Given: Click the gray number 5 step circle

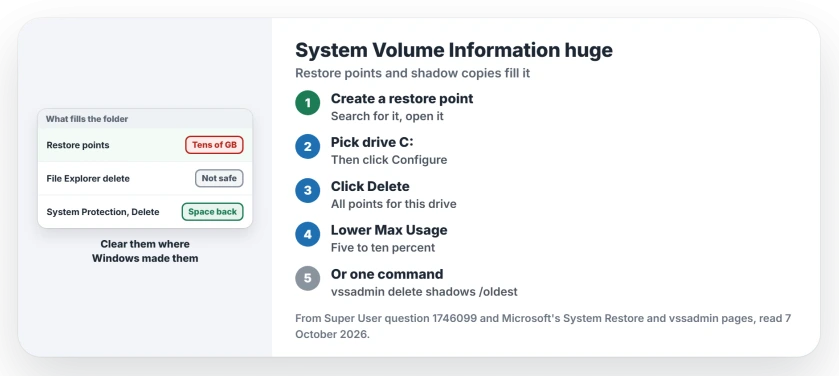Looking at the screenshot, I should point(308,278).
